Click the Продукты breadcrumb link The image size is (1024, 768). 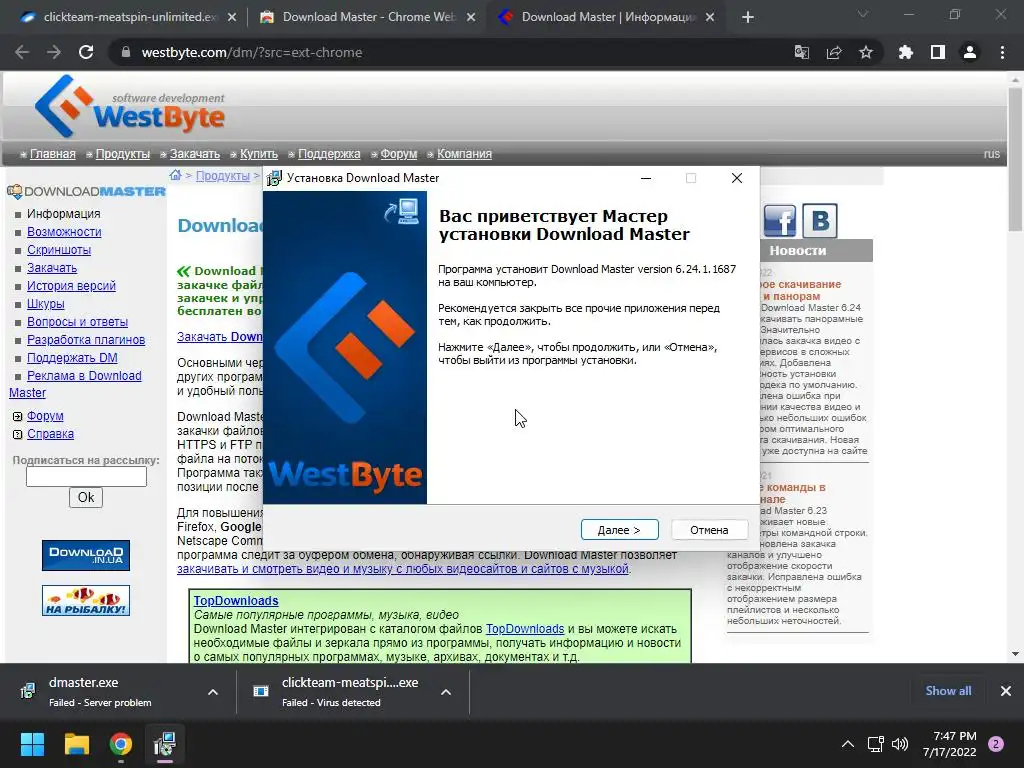tap(223, 176)
